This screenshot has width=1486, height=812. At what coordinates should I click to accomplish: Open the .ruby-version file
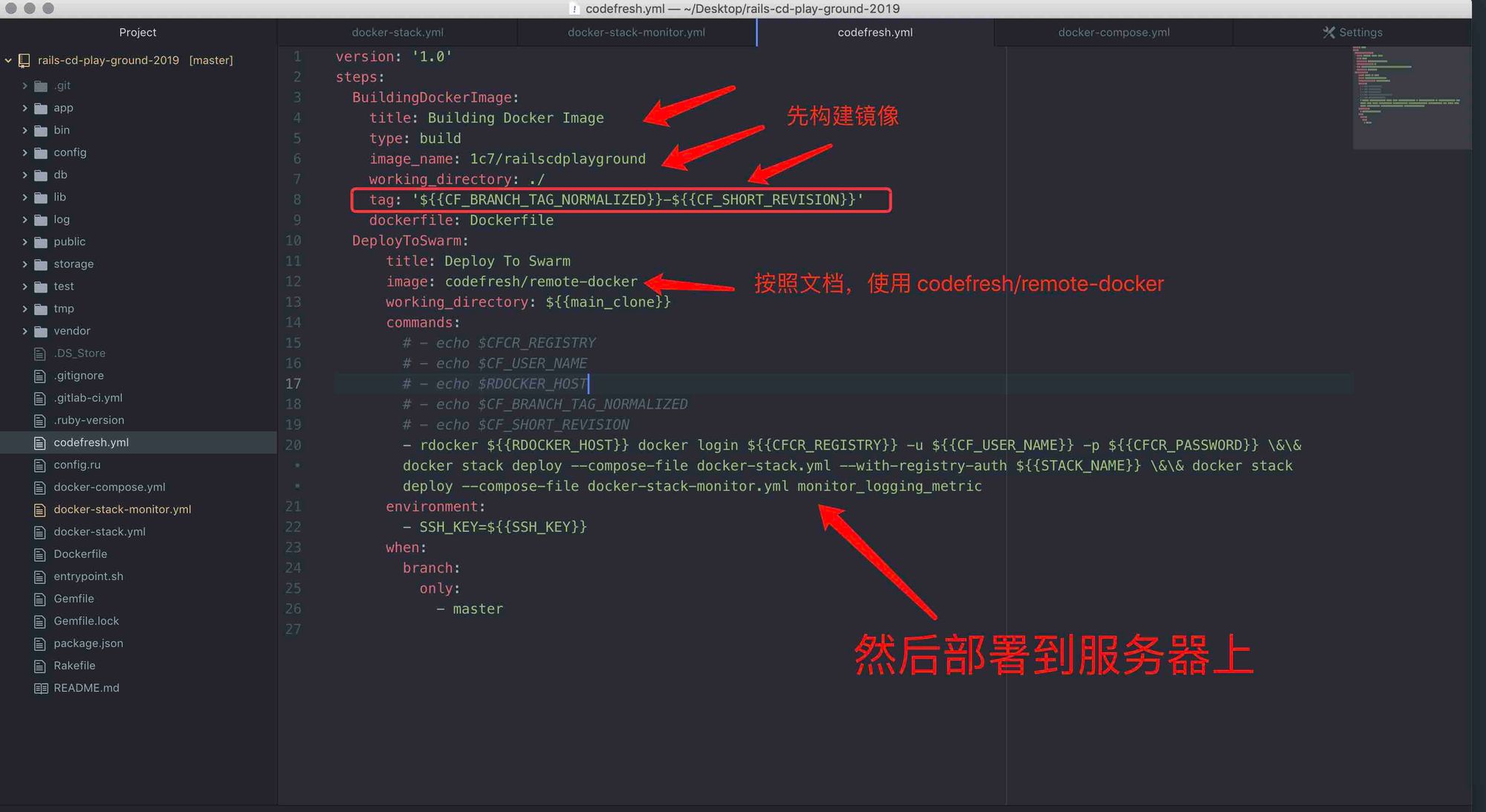[x=88, y=420]
